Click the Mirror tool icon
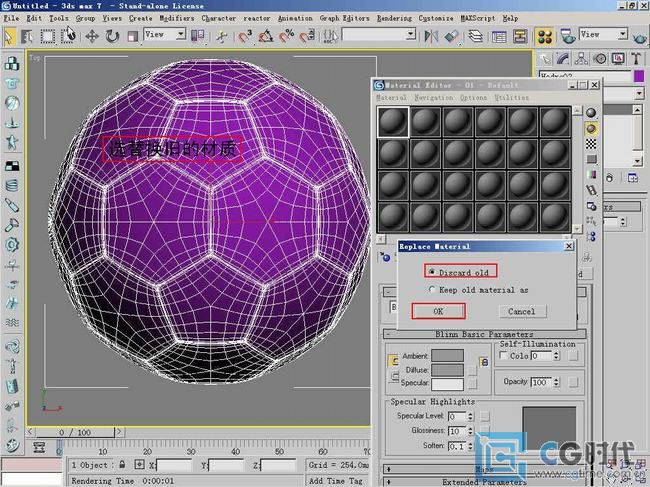This screenshot has width=650, height=487. pyautogui.click(x=431, y=36)
